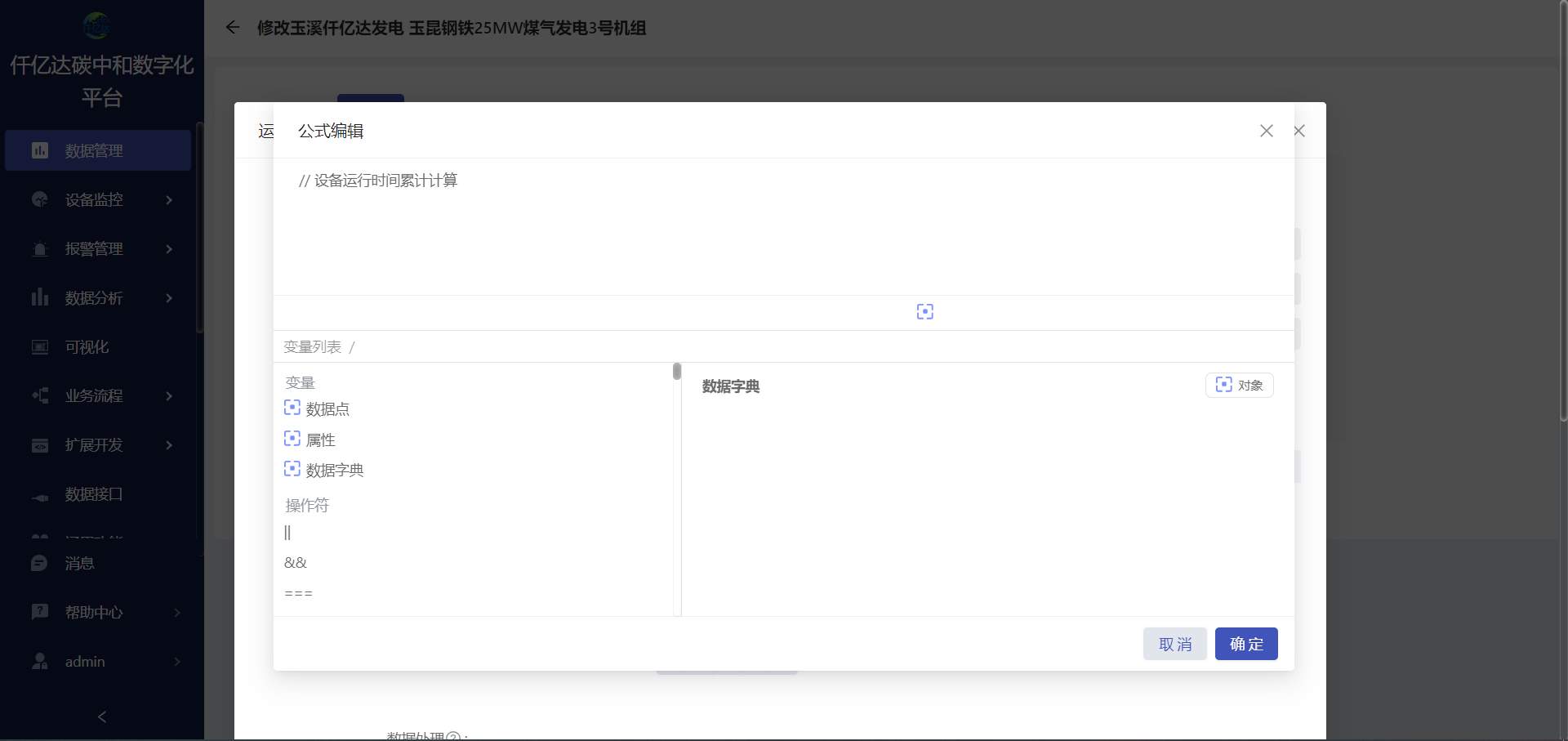Click the variable list scrollbar thumb

tap(677, 372)
